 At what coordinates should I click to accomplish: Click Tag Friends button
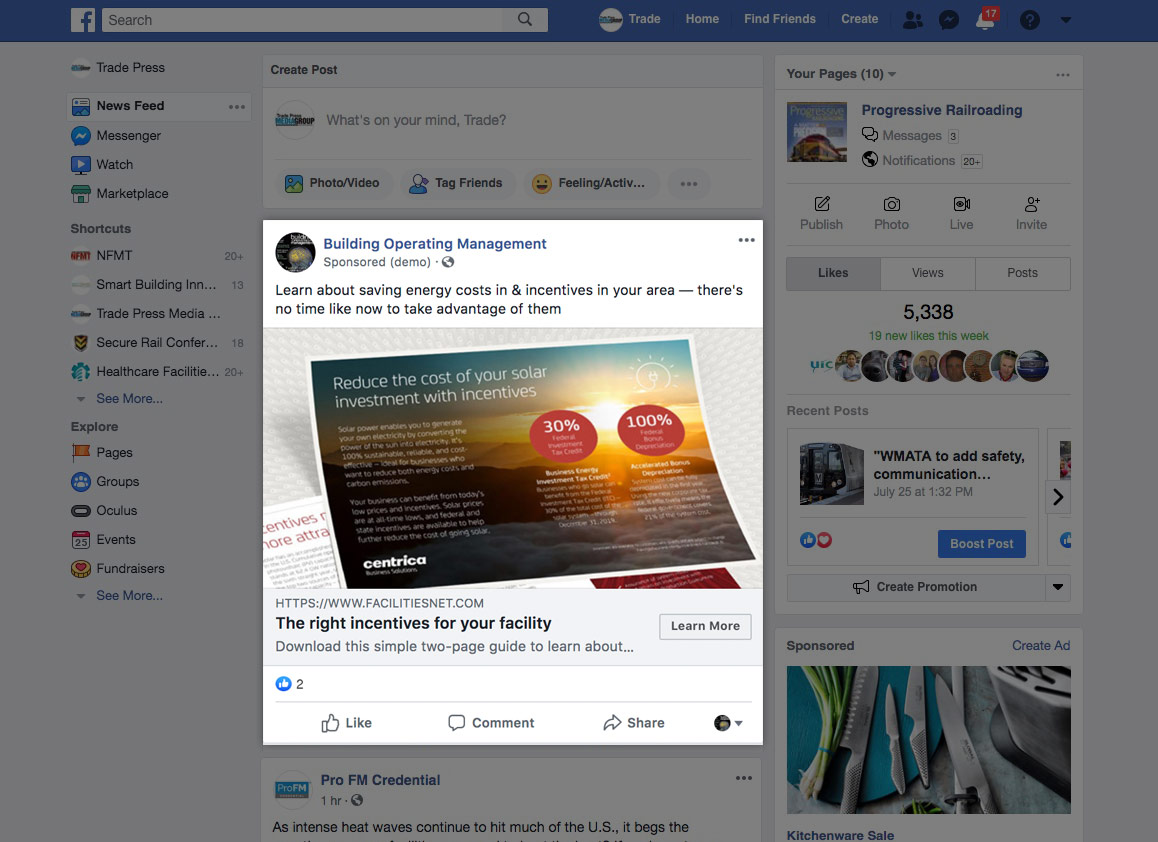tap(456, 183)
